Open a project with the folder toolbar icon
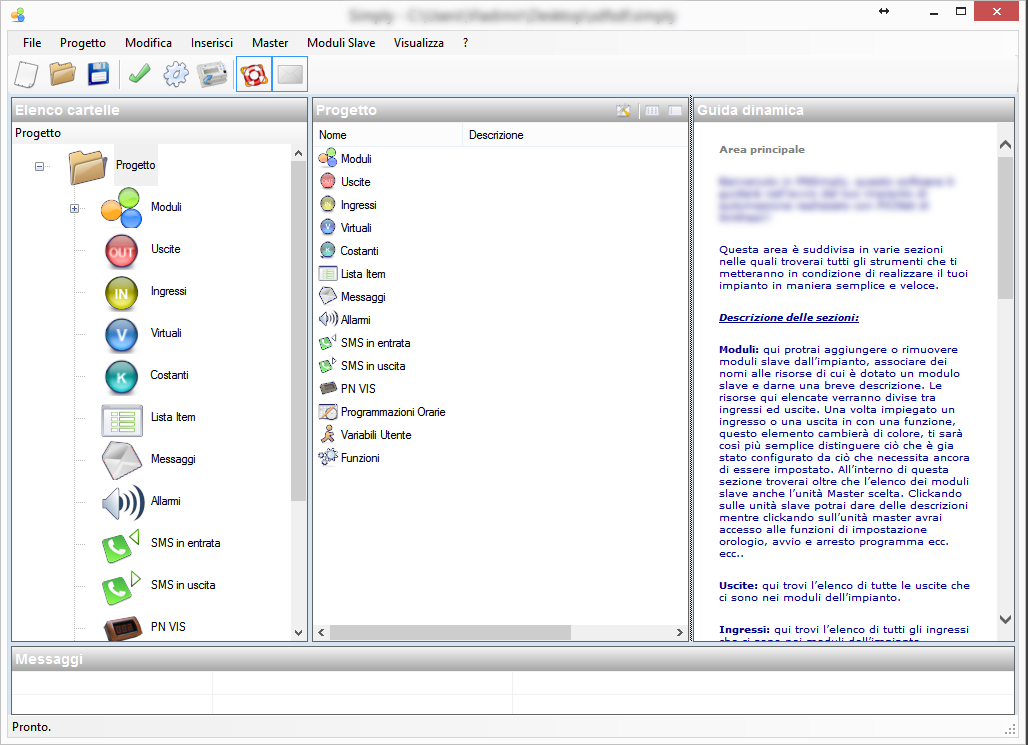The height and width of the screenshot is (745, 1028). 62,73
